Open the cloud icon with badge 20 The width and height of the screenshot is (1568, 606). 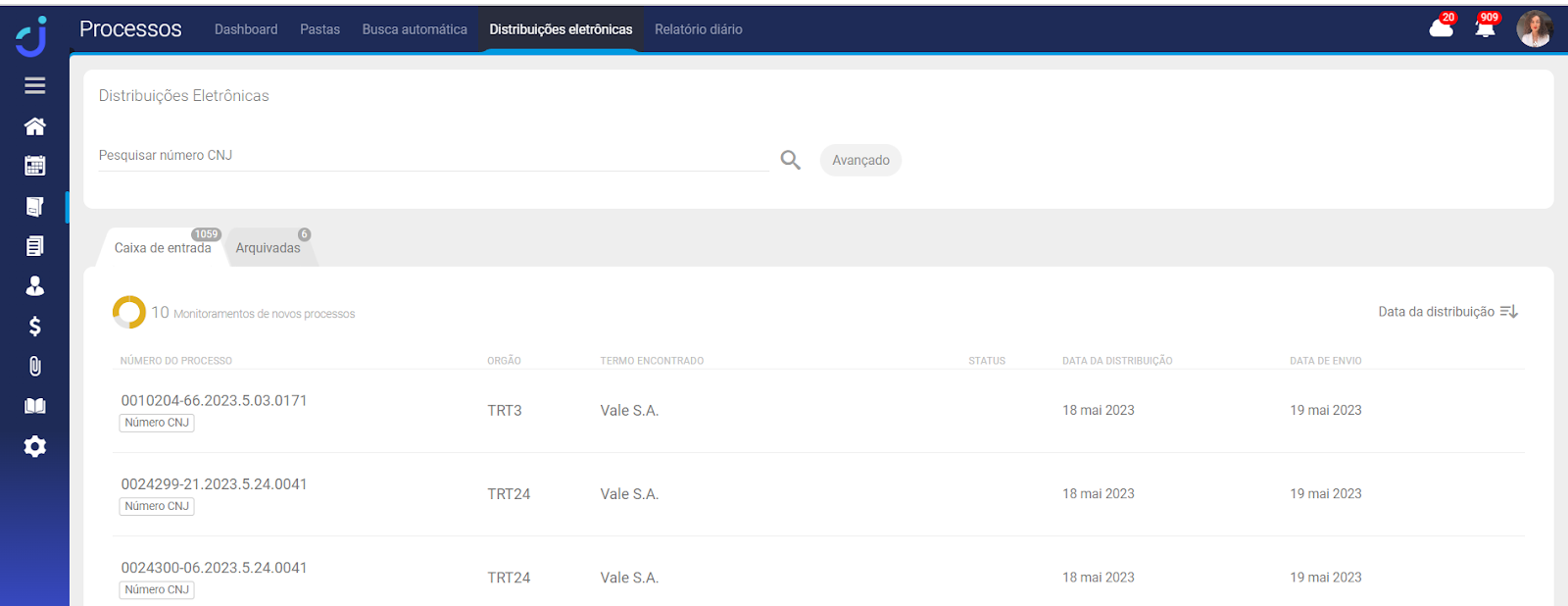click(x=1441, y=28)
